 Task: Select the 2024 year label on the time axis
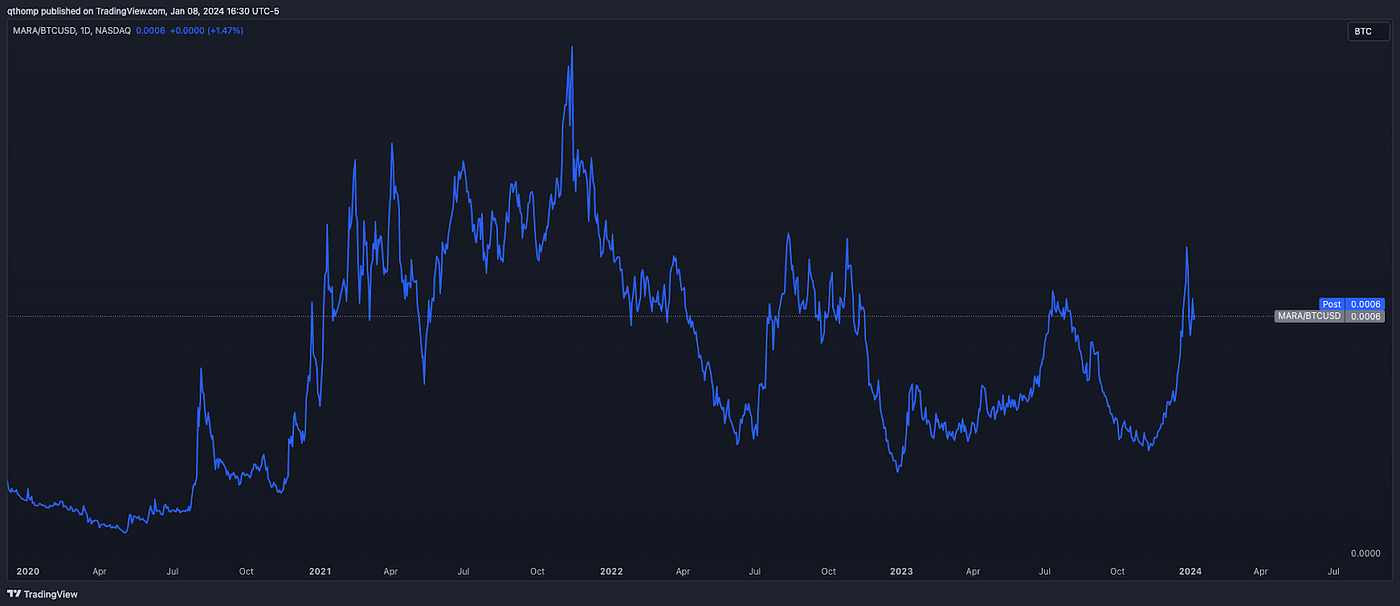click(x=1190, y=571)
